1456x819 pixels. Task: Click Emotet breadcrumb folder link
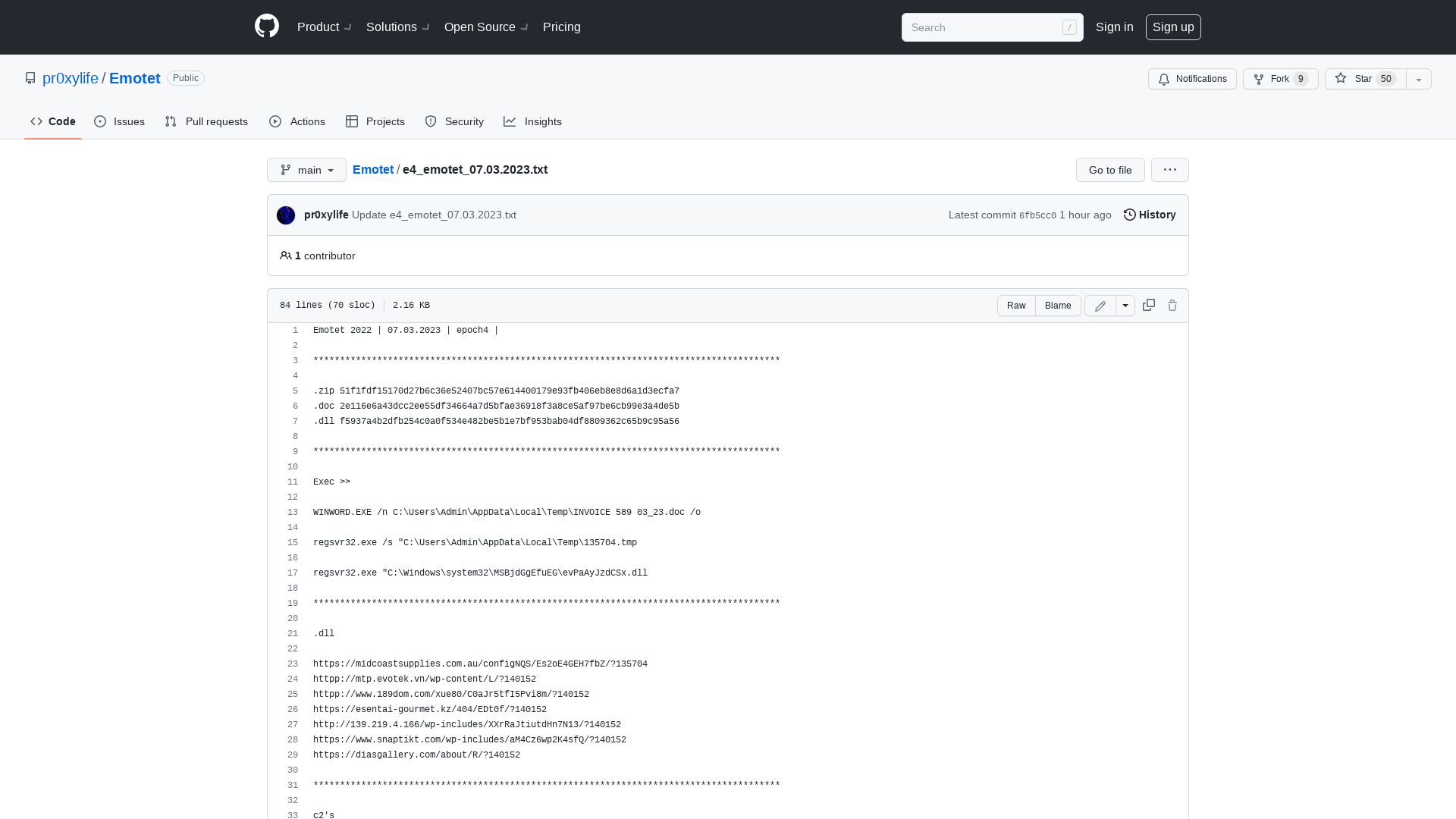373,170
